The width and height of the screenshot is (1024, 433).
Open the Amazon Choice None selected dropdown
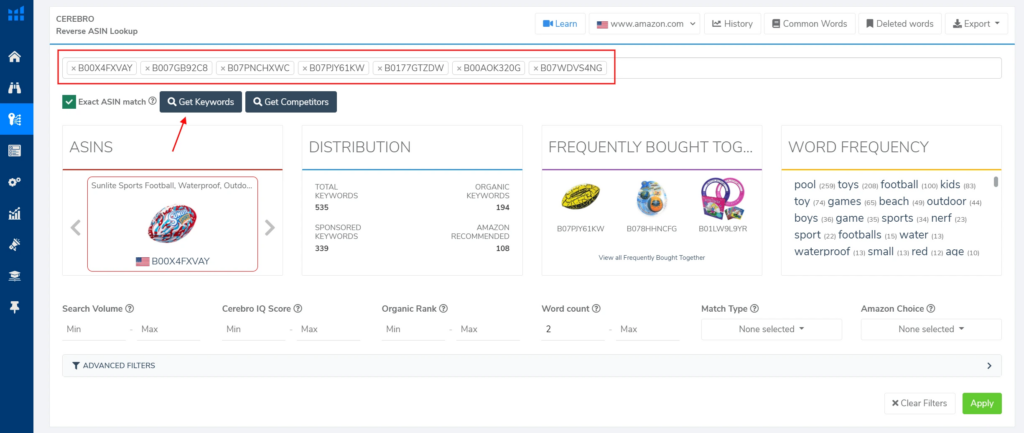pyautogui.click(x=931, y=329)
